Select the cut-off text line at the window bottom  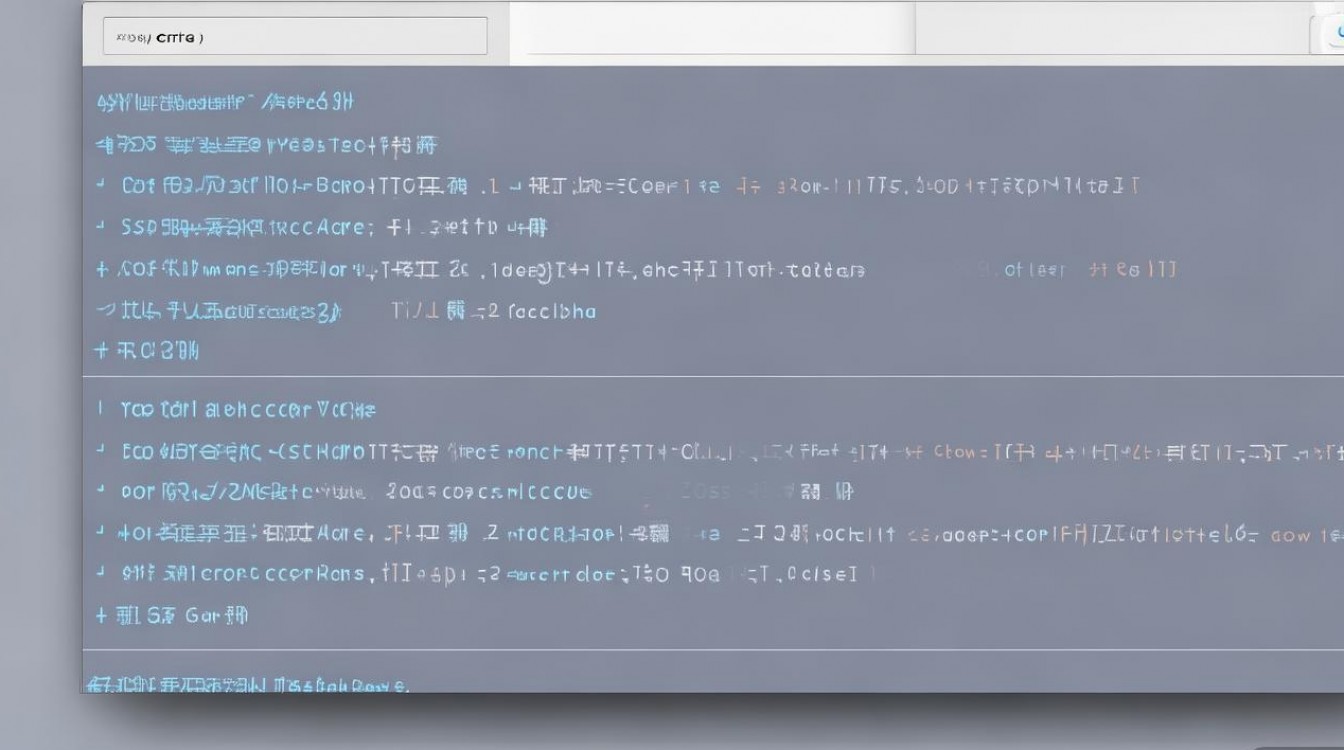pyautogui.click(x=247, y=685)
